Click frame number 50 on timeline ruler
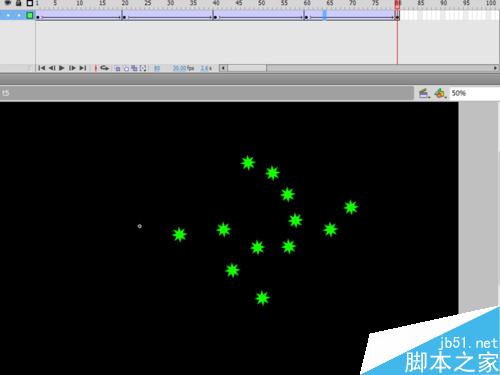This screenshot has height=375, width=500. (262, 3)
